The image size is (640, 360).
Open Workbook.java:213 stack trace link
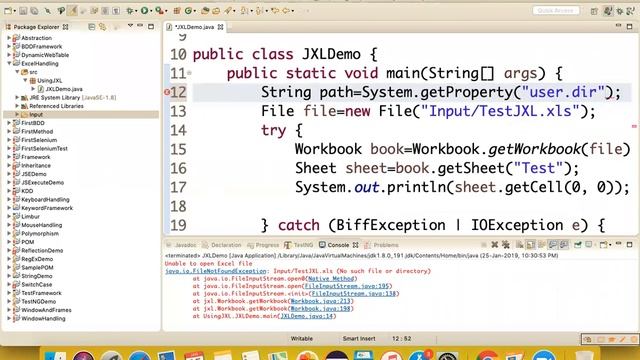[x=320, y=301]
